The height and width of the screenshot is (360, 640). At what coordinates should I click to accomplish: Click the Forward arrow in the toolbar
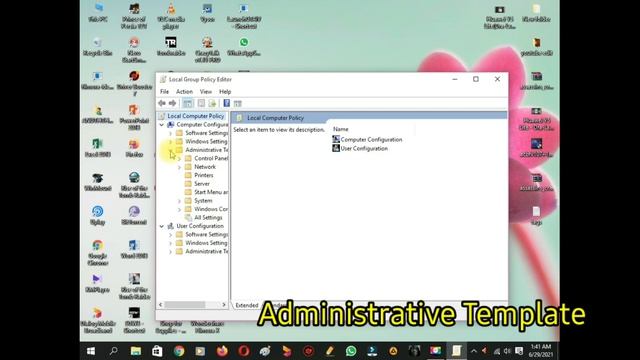click(x=173, y=103)
